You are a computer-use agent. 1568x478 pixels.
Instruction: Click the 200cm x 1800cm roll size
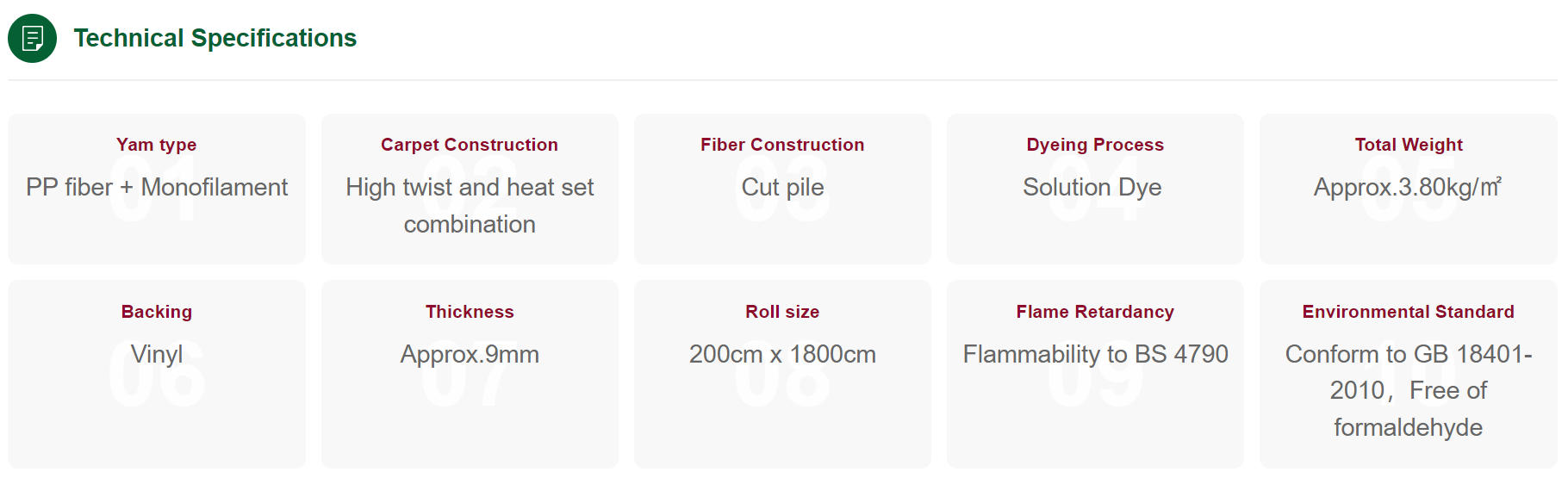tap(782, 354)
